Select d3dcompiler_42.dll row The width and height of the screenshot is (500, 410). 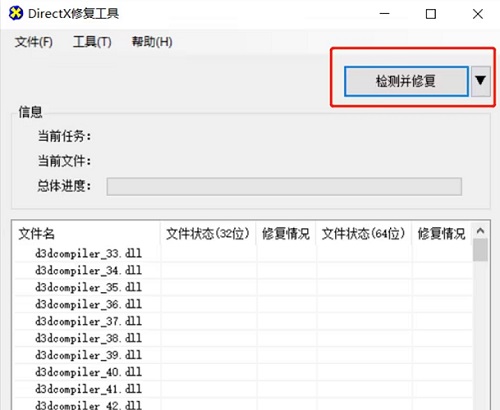[243, 405]
